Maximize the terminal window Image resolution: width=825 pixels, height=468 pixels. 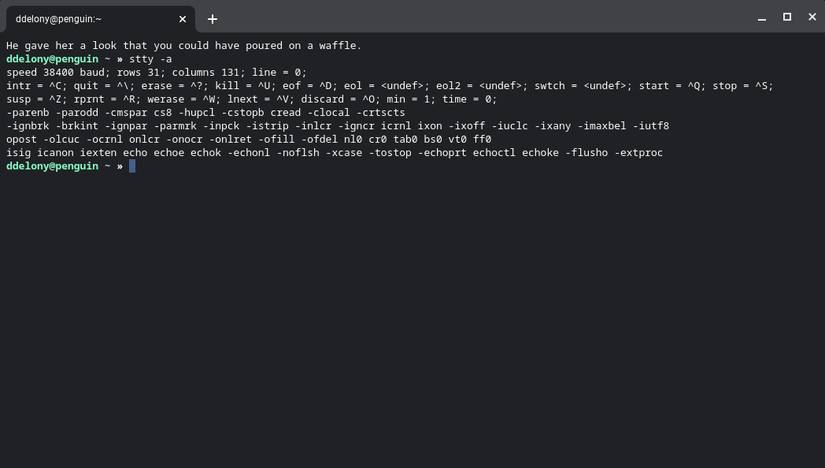(787, 17)
